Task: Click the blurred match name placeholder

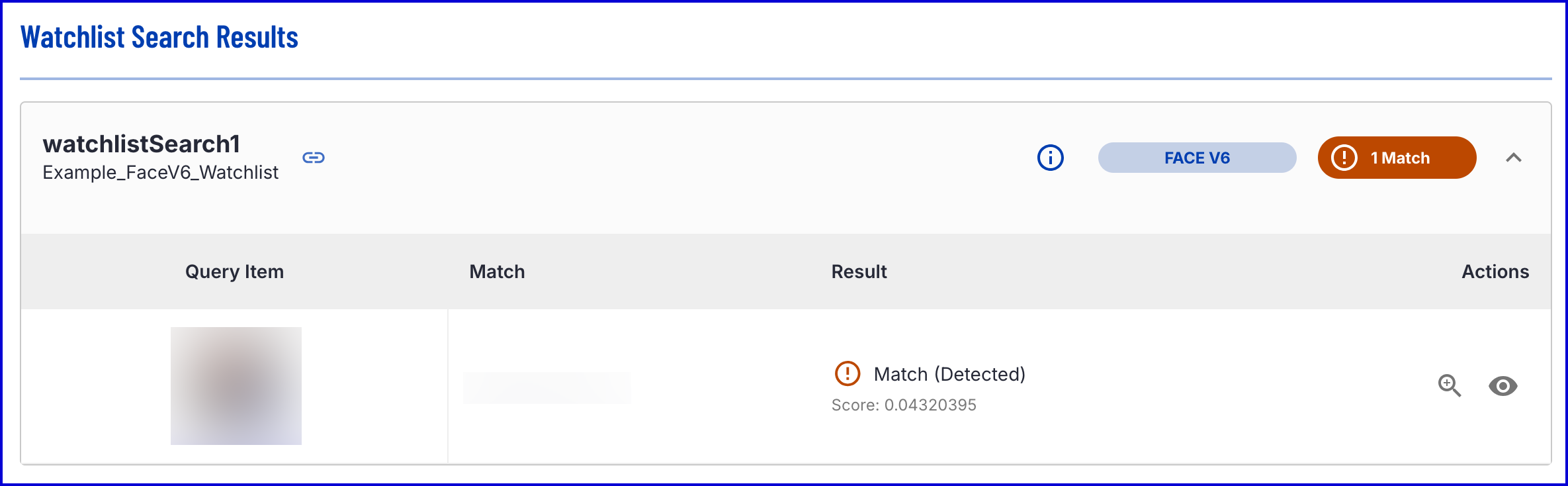Action: tap(546, 387)
